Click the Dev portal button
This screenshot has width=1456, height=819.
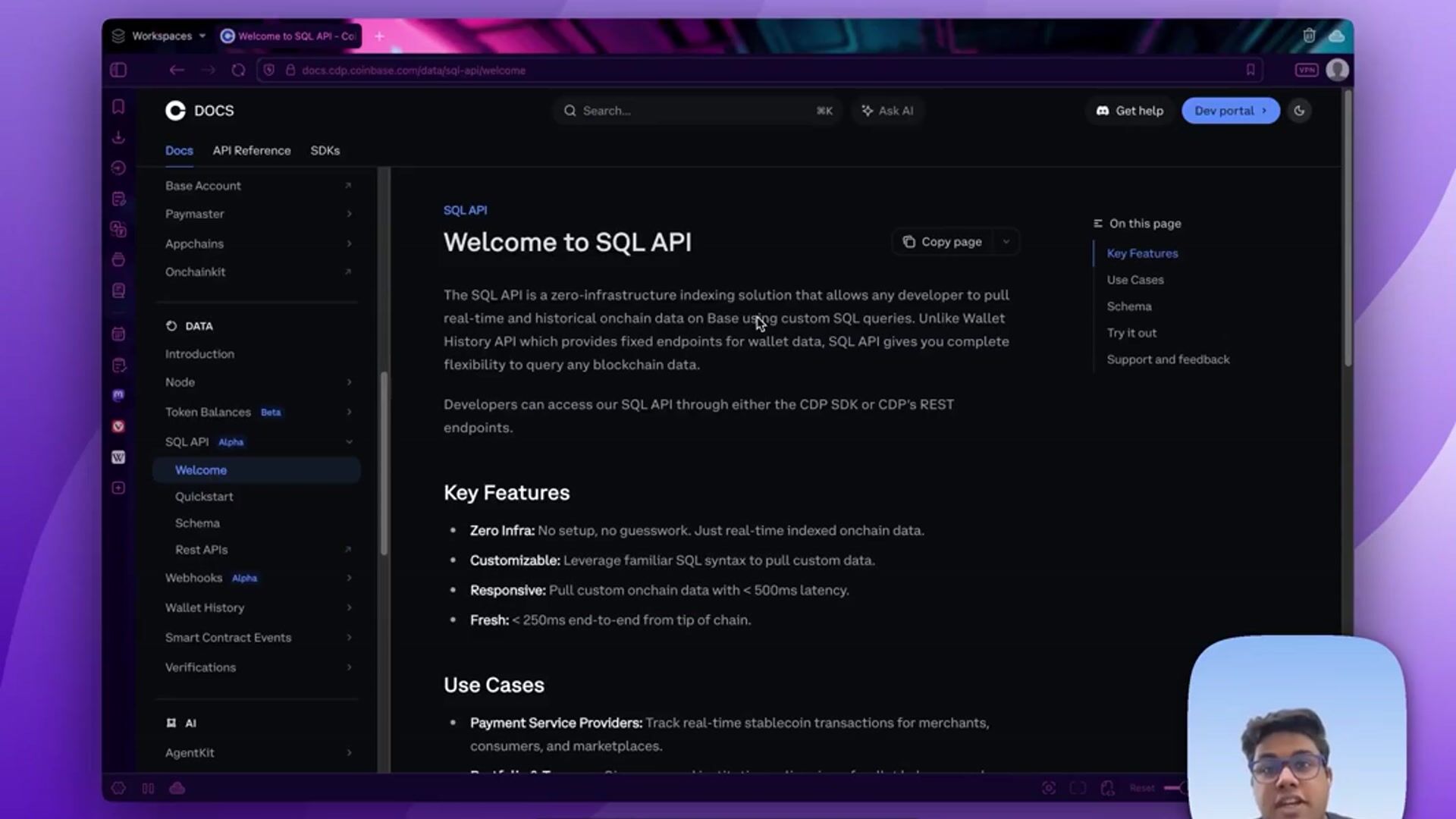1229,111
